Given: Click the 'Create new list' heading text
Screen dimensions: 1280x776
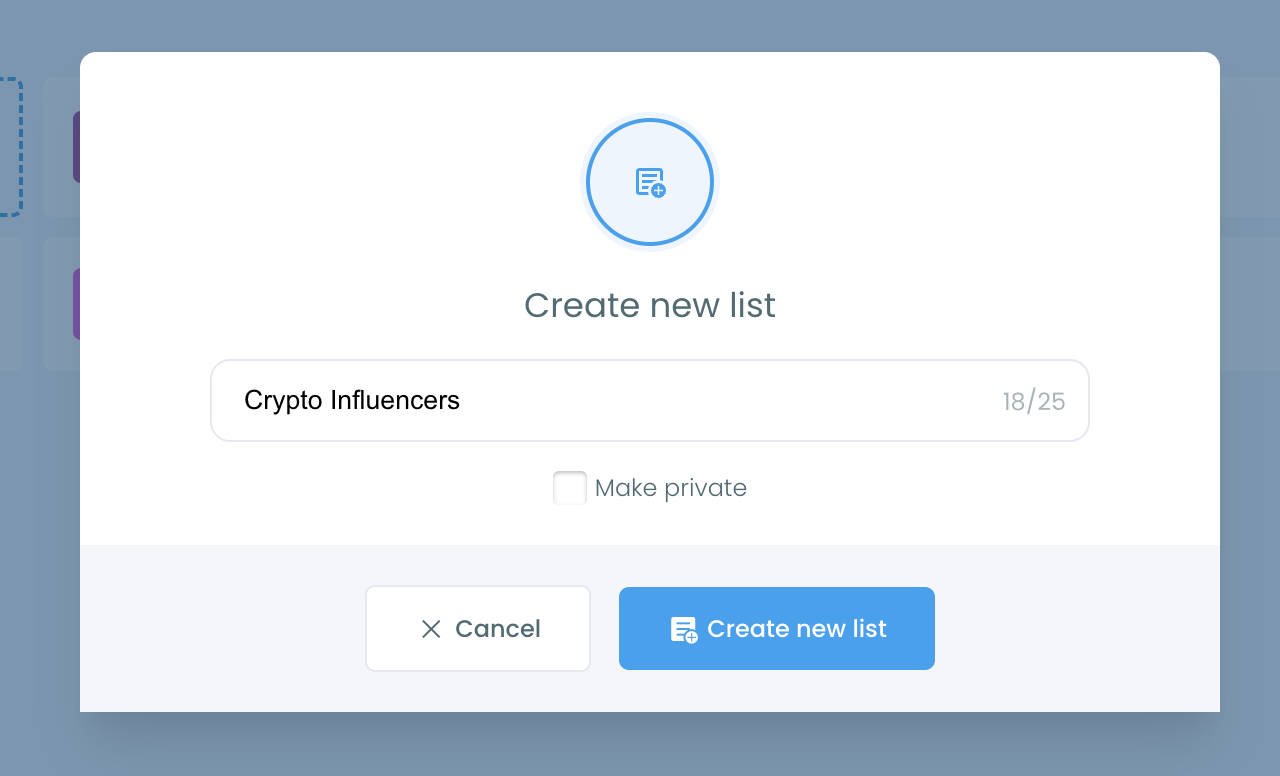Looking at the screenshot, I should [650, 305].
